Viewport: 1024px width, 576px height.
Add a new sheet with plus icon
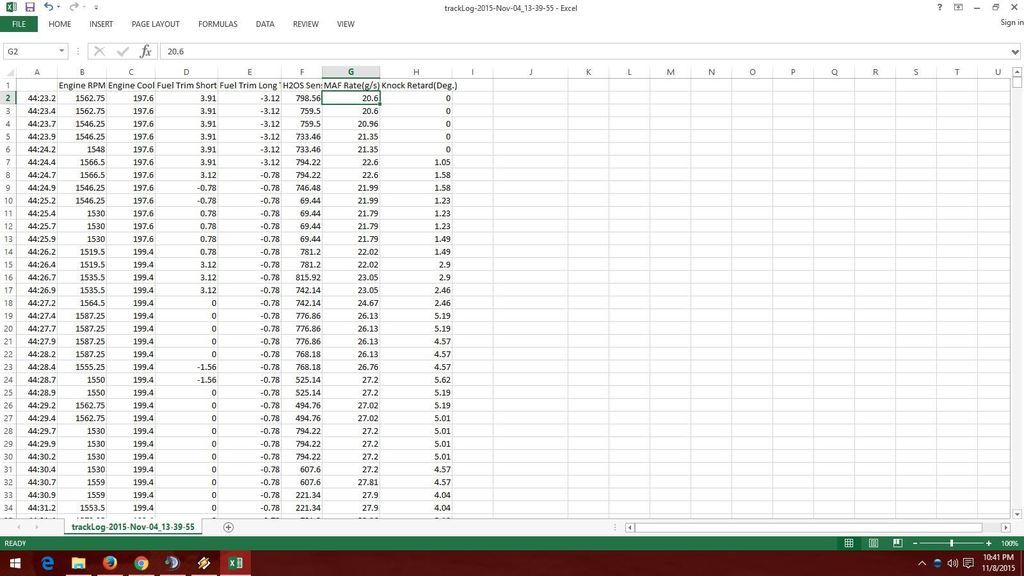pos(228,527)
